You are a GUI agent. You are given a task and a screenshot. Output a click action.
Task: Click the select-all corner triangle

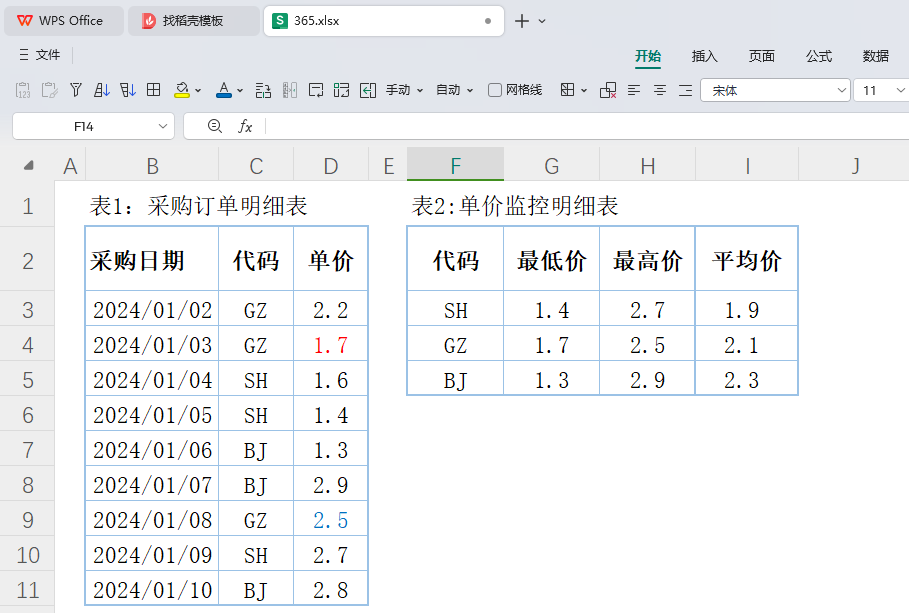point(28,166)
